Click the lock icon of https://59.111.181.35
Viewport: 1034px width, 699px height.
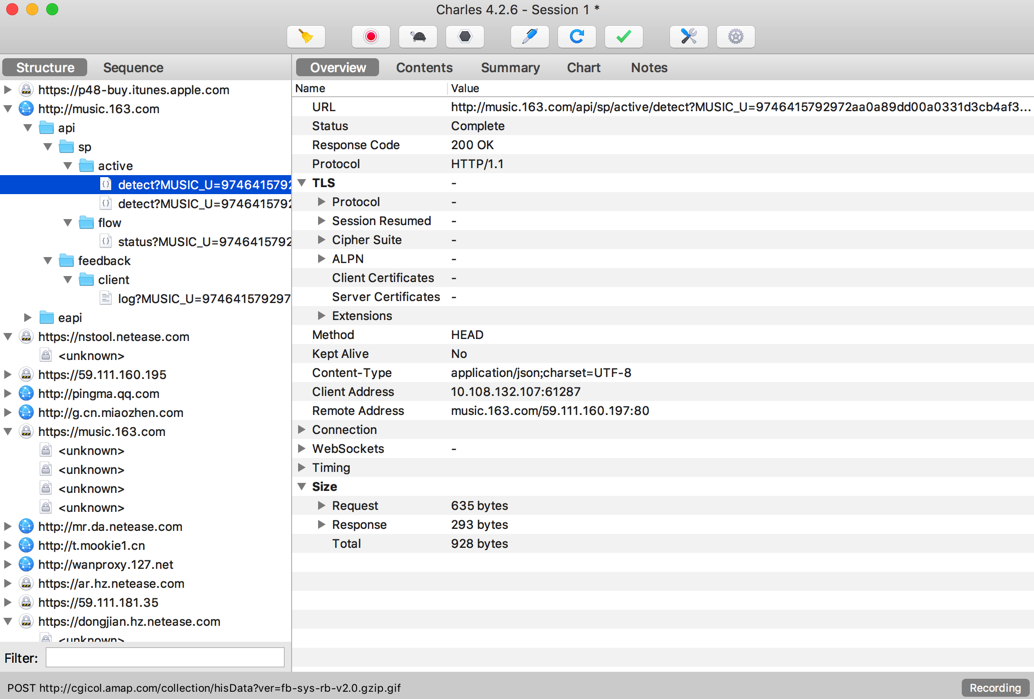point(26,603)
